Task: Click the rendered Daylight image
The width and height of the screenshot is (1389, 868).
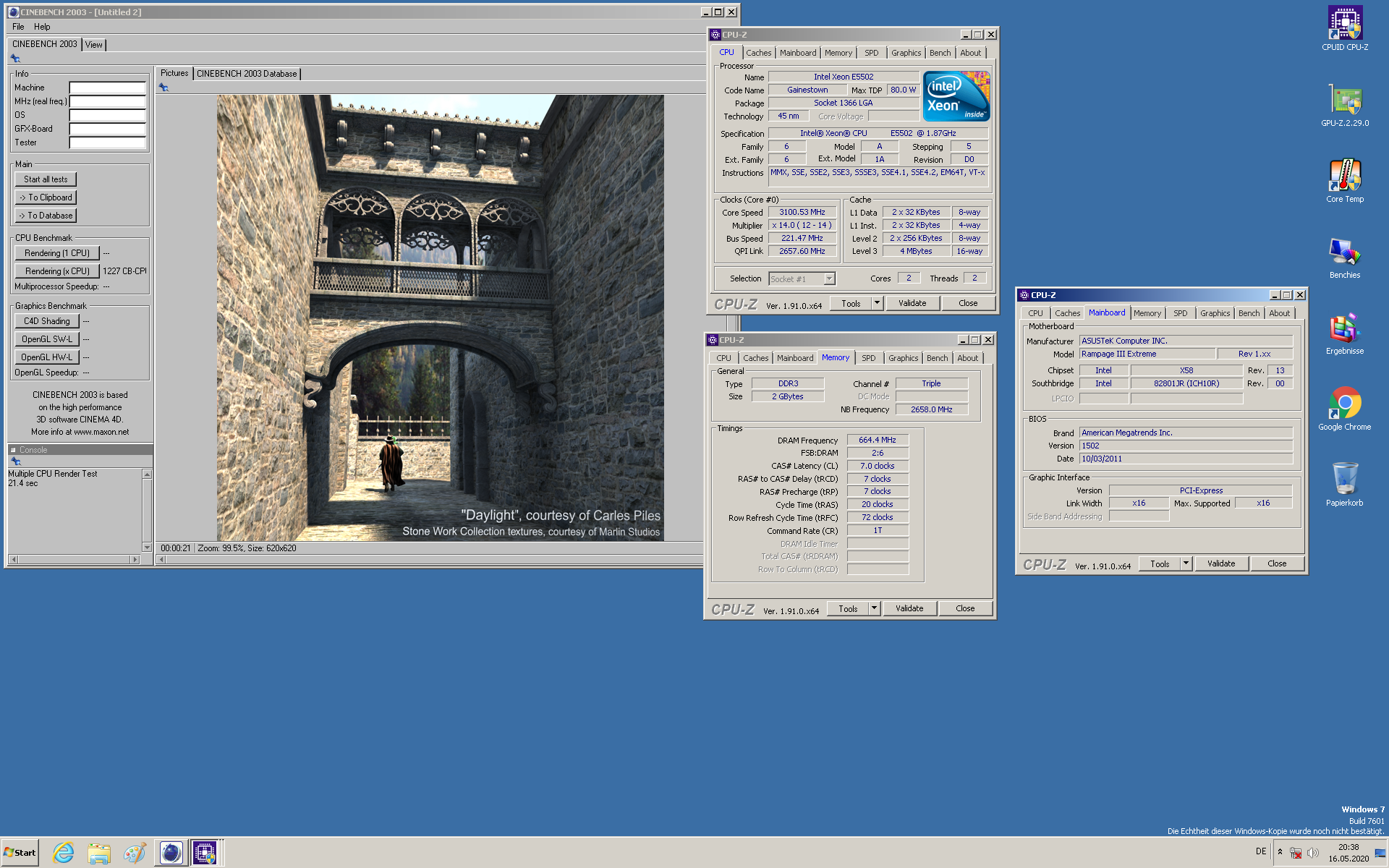Action: pyautogui.click(x=441, y=318)
